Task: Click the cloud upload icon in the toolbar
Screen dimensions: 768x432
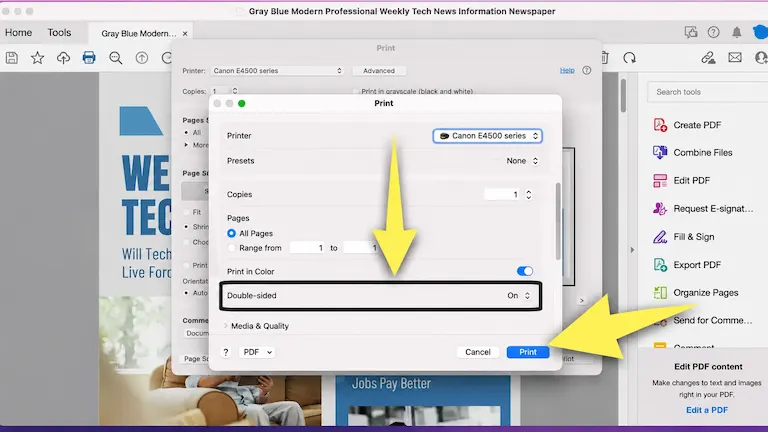Action: [x=63, y=58]
